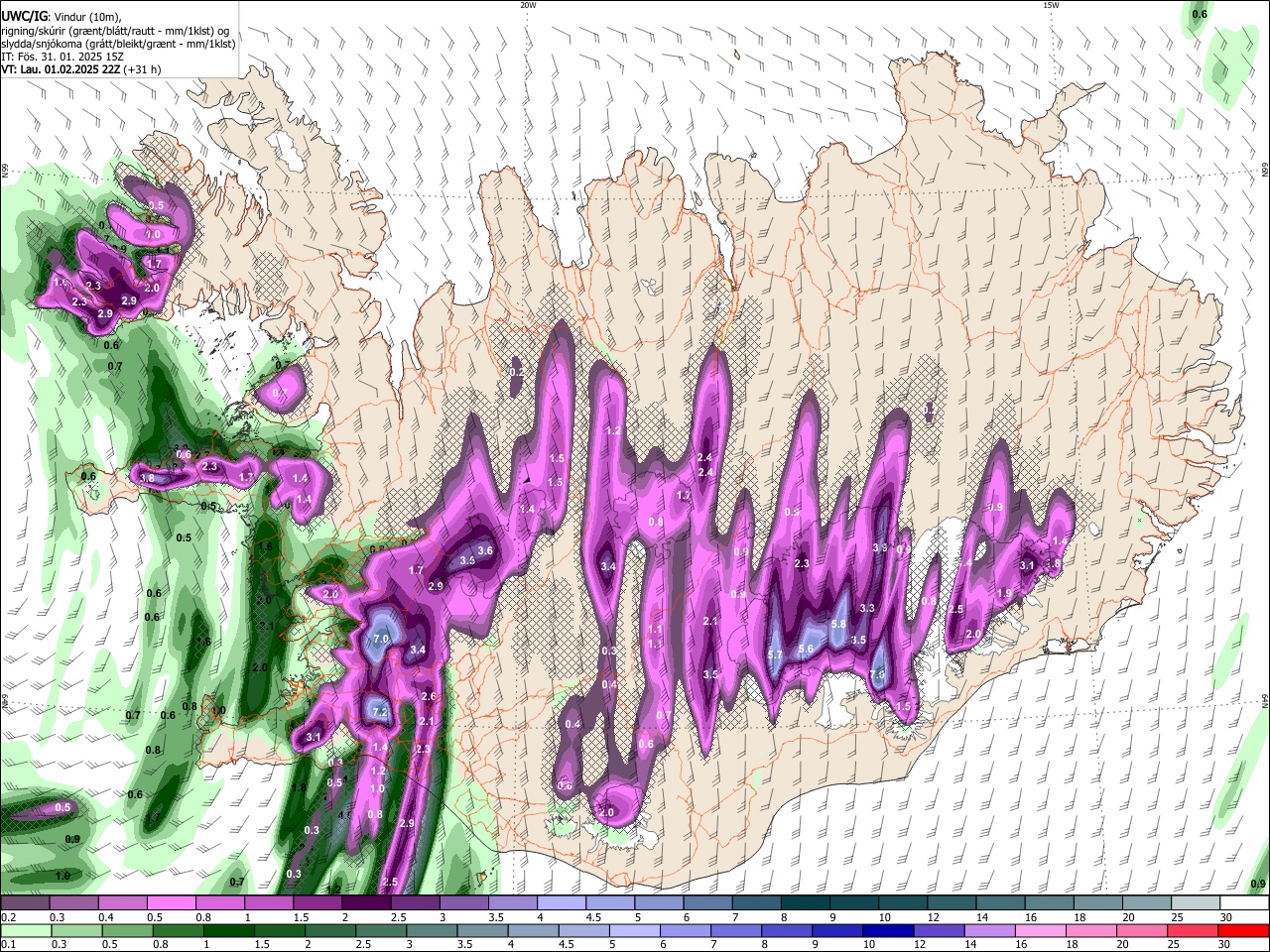Click the 7.2 precipitation value on the map
This screenshot has height=952, width=1270.
379,712
